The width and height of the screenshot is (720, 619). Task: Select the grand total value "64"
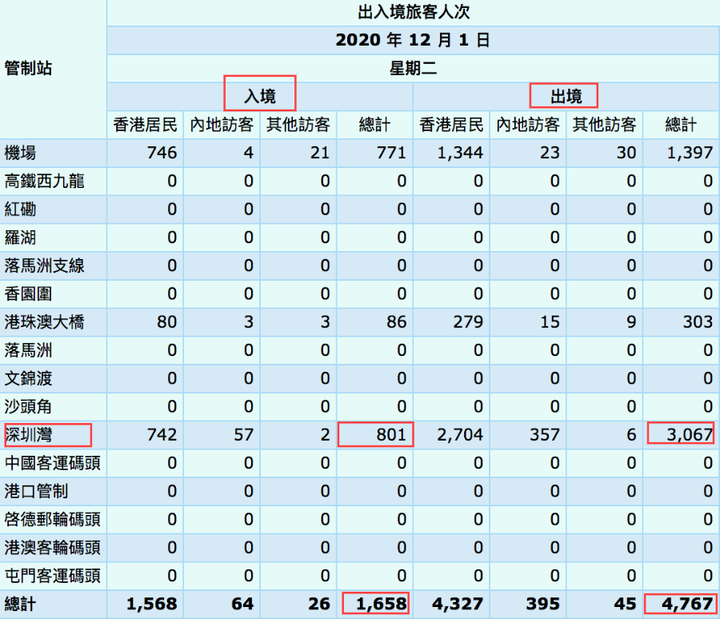point(243,604)
